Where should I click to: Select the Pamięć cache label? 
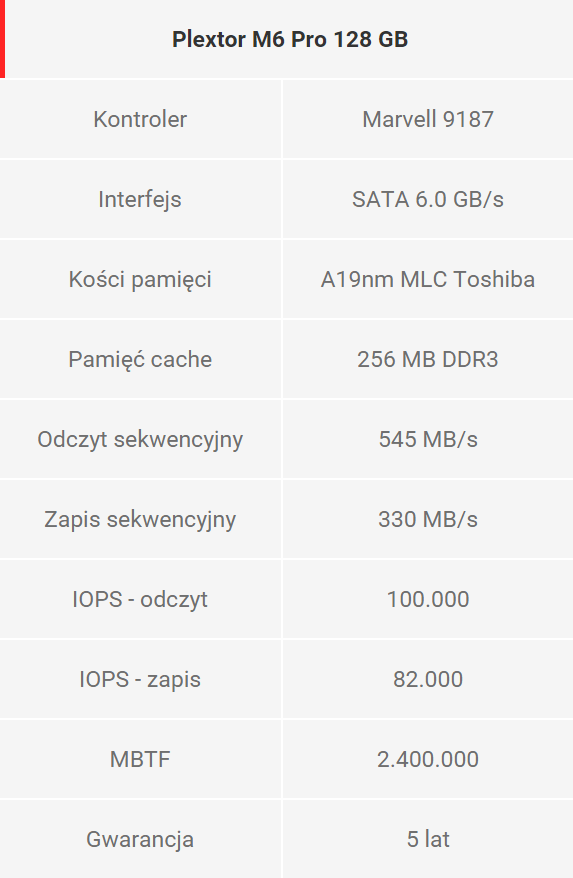point(140,359)
